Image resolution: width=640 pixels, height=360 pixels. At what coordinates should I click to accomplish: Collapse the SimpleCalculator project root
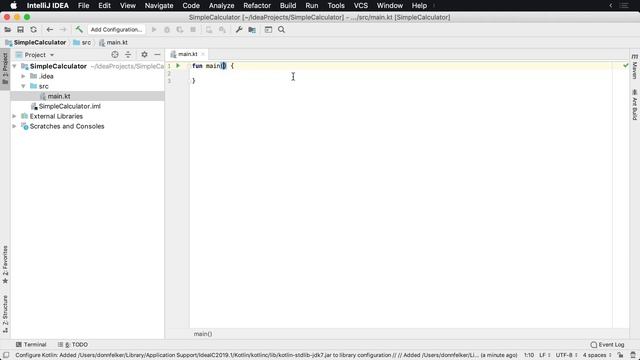tap(14, 66)
